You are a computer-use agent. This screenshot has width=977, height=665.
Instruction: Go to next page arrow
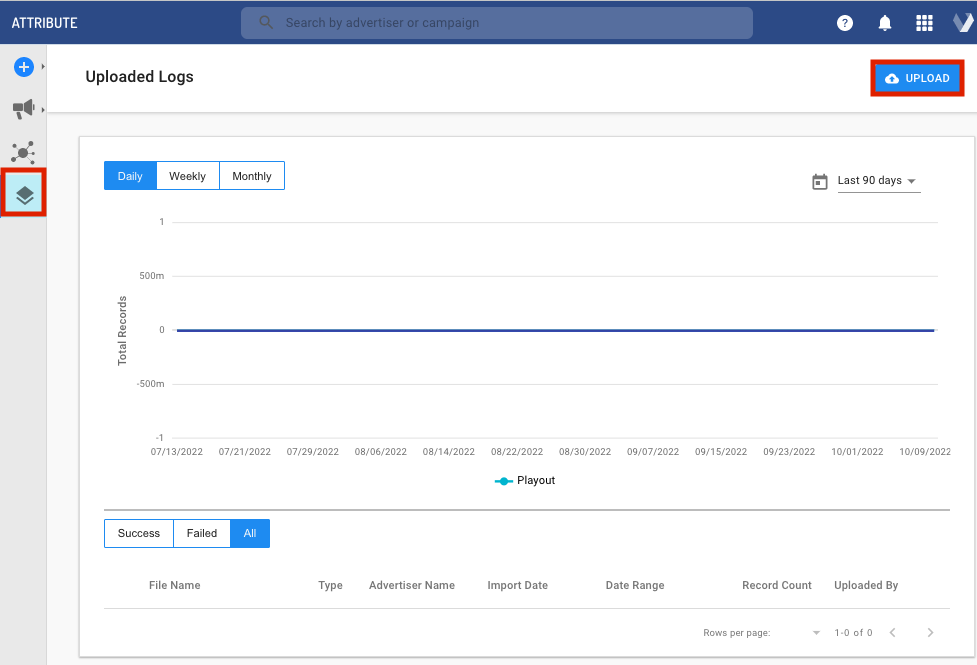930,633
